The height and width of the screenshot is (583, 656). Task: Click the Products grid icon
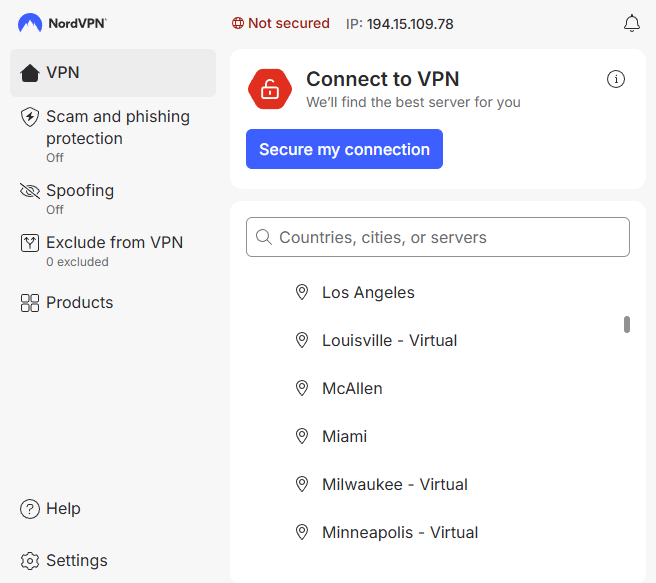(x=30, y=303)
